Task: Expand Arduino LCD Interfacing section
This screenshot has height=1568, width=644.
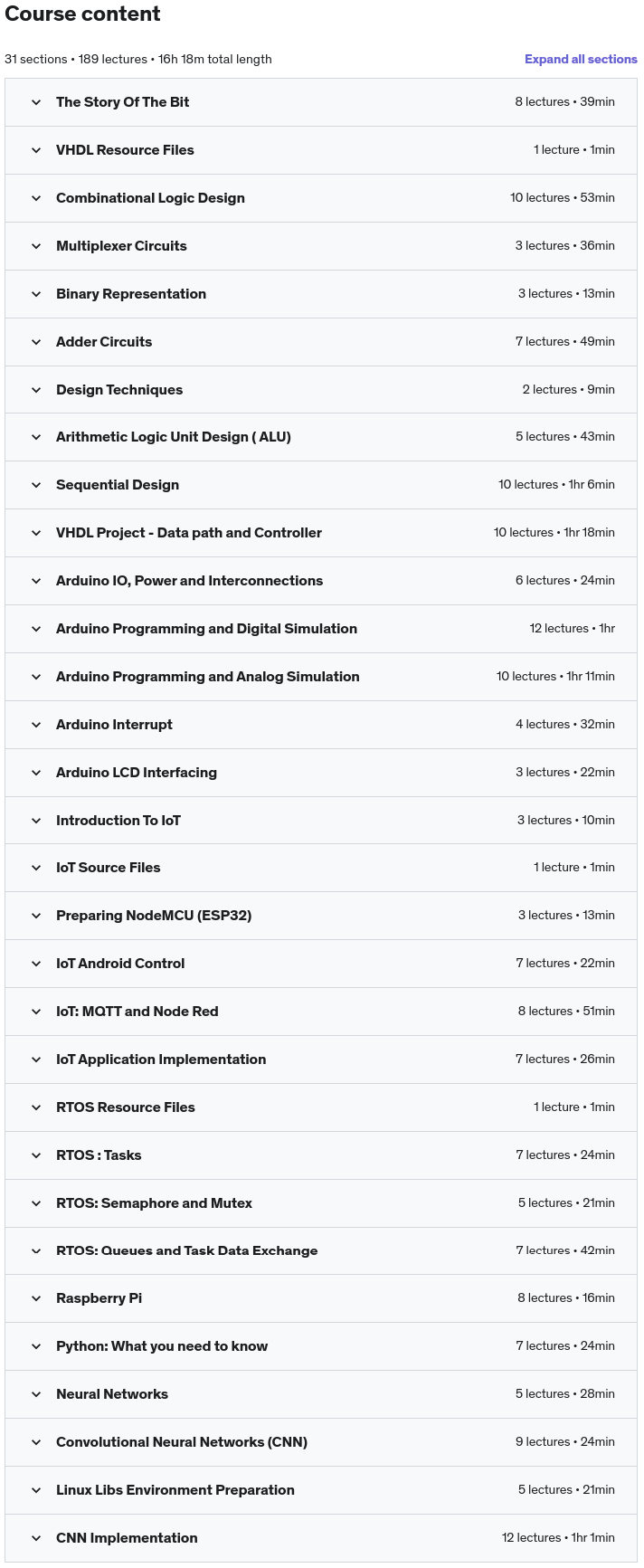Action: (321, 773)
